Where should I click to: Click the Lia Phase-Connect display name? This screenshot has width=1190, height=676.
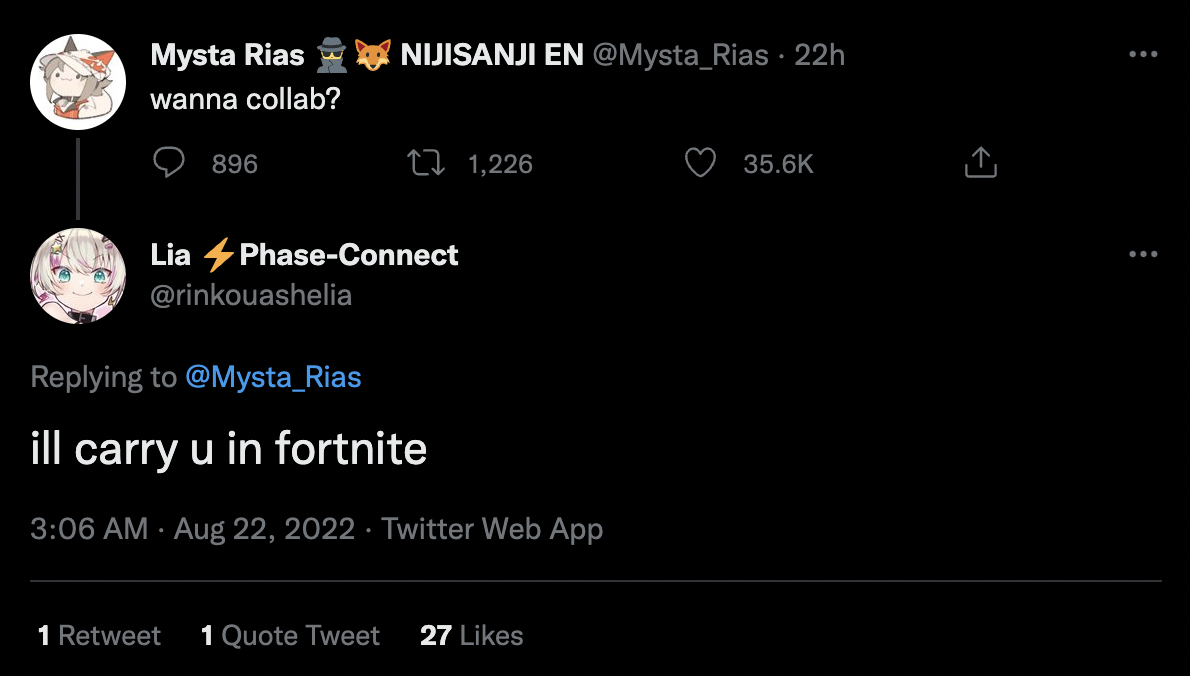click(304, 255)
